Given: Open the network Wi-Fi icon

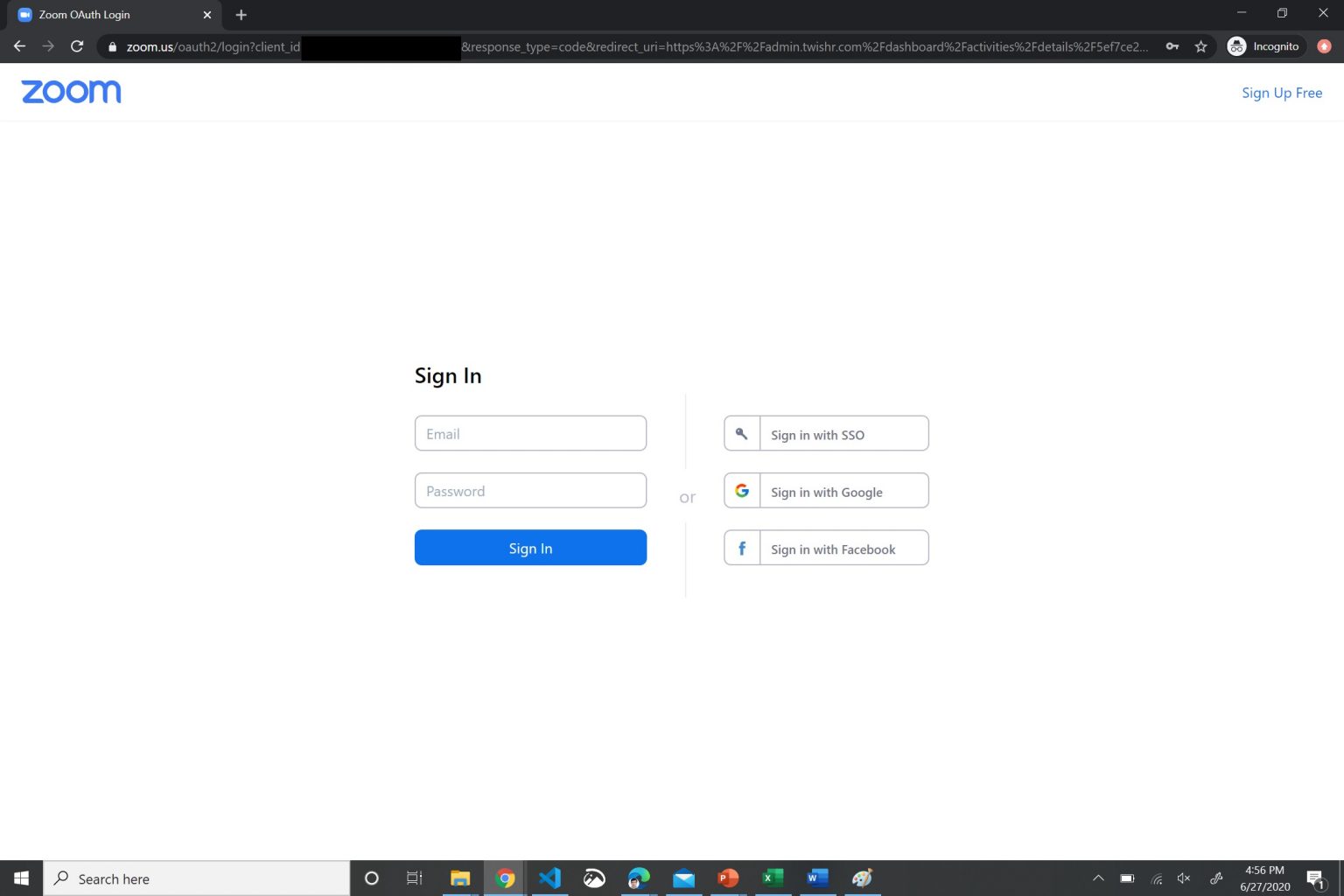Looking at the screenshot, I should click(1156, 878).
